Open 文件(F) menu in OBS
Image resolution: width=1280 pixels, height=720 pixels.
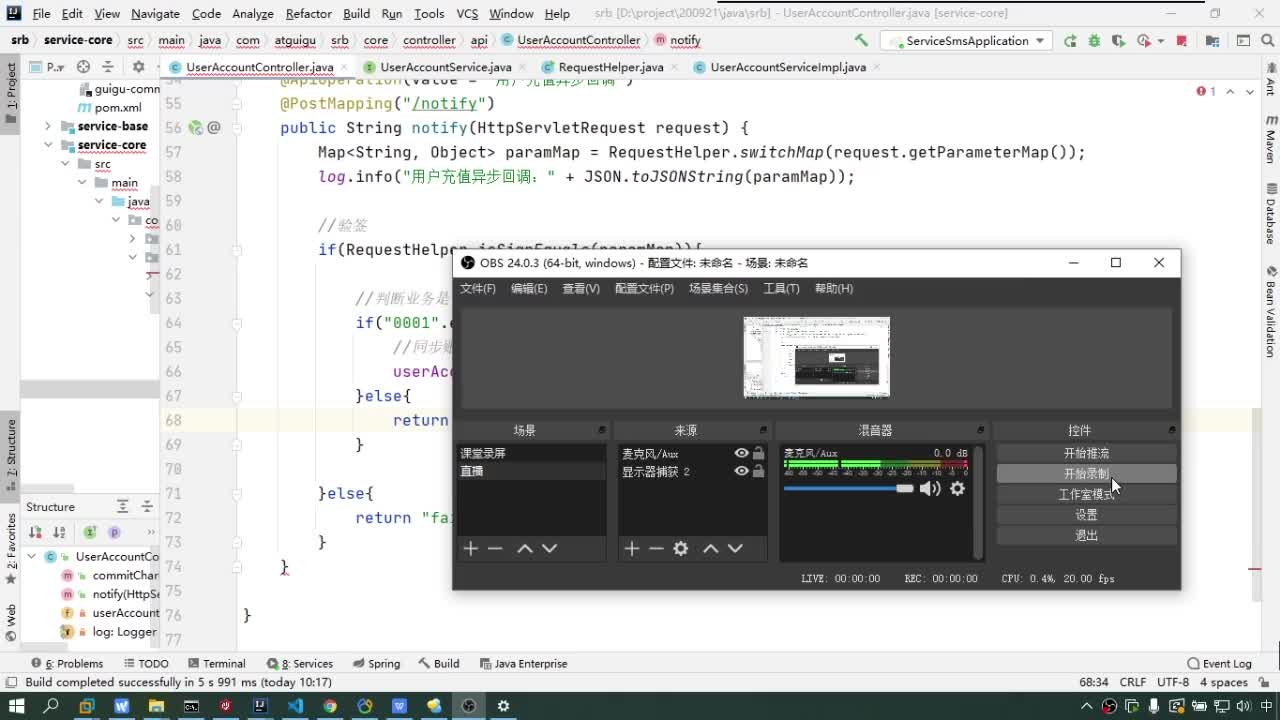point(478,288)
